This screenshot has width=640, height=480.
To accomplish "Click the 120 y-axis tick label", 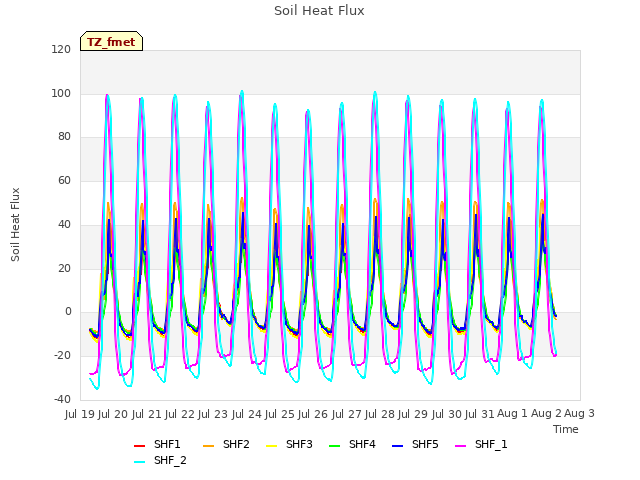I will coord(61,49).
